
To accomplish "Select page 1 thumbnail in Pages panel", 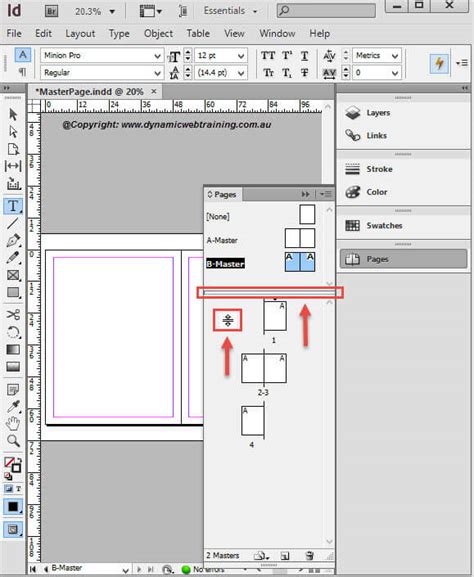I will click(275, 316).
